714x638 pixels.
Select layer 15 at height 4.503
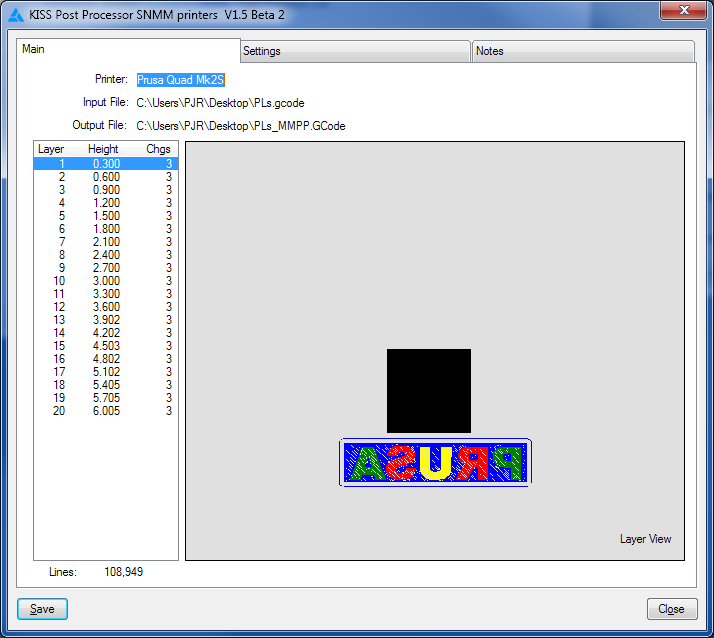point(106,346)
